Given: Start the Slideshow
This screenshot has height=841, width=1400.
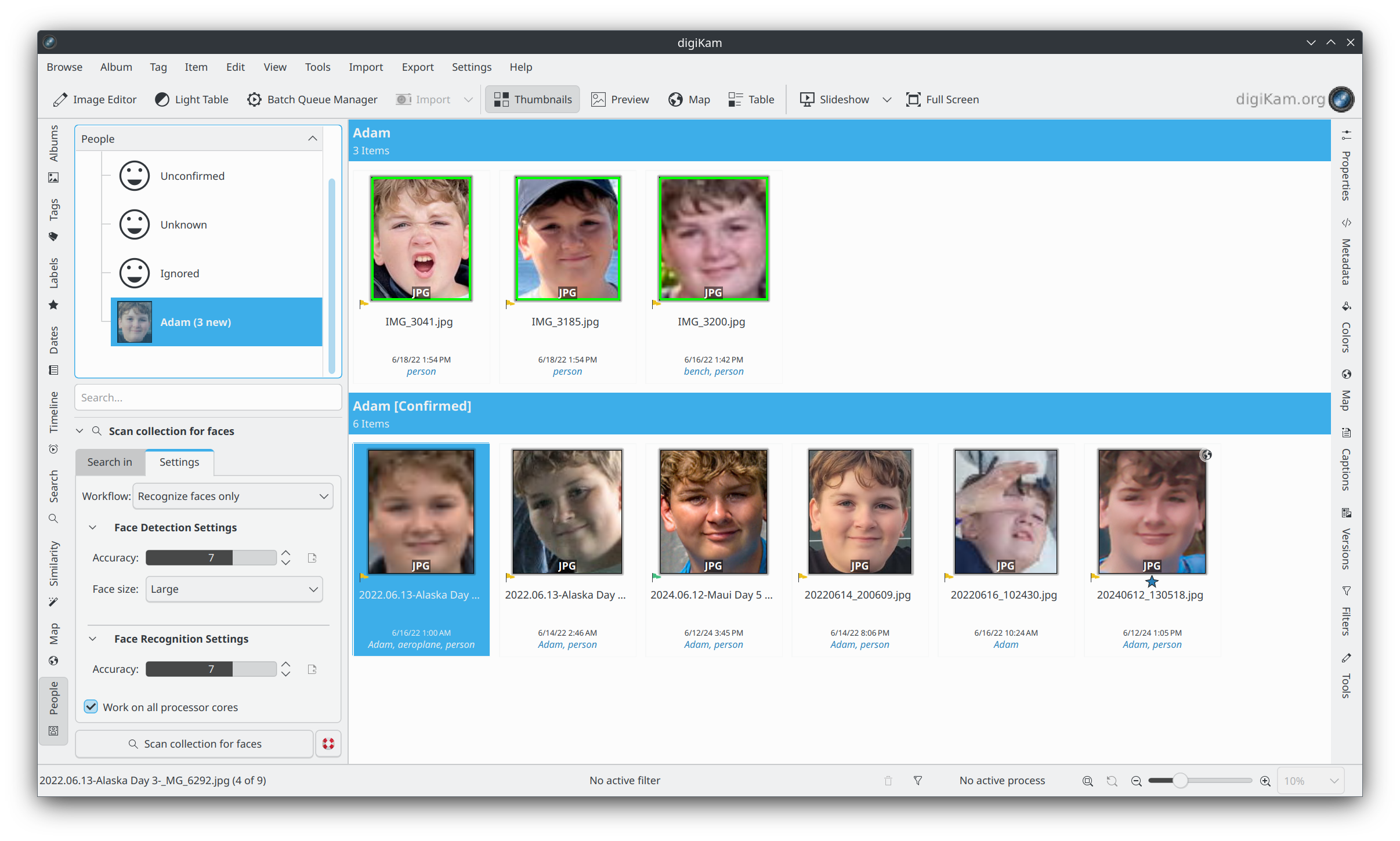Looking at the screenshot, I should pos(835,99).
